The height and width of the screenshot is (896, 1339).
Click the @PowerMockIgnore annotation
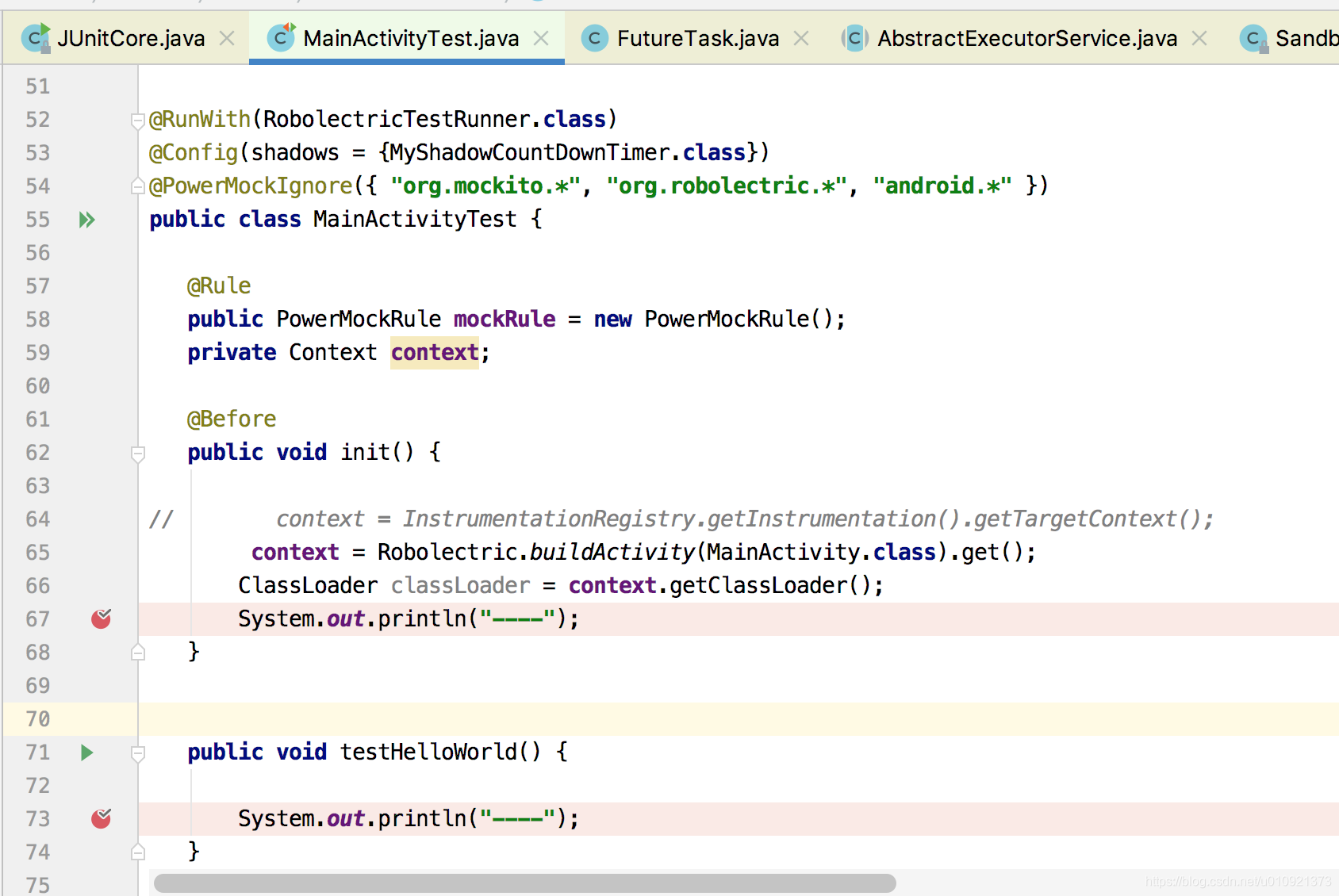coord(251,186)
